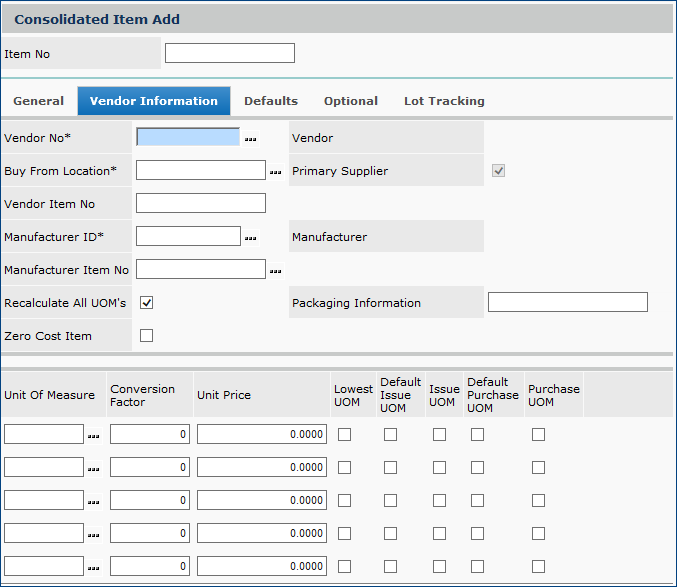Uncheck the Recalculate All UOM's checkbox
The width and height of the screenshot is (677, 587).
pyautogui.click(x=146, y=302)
